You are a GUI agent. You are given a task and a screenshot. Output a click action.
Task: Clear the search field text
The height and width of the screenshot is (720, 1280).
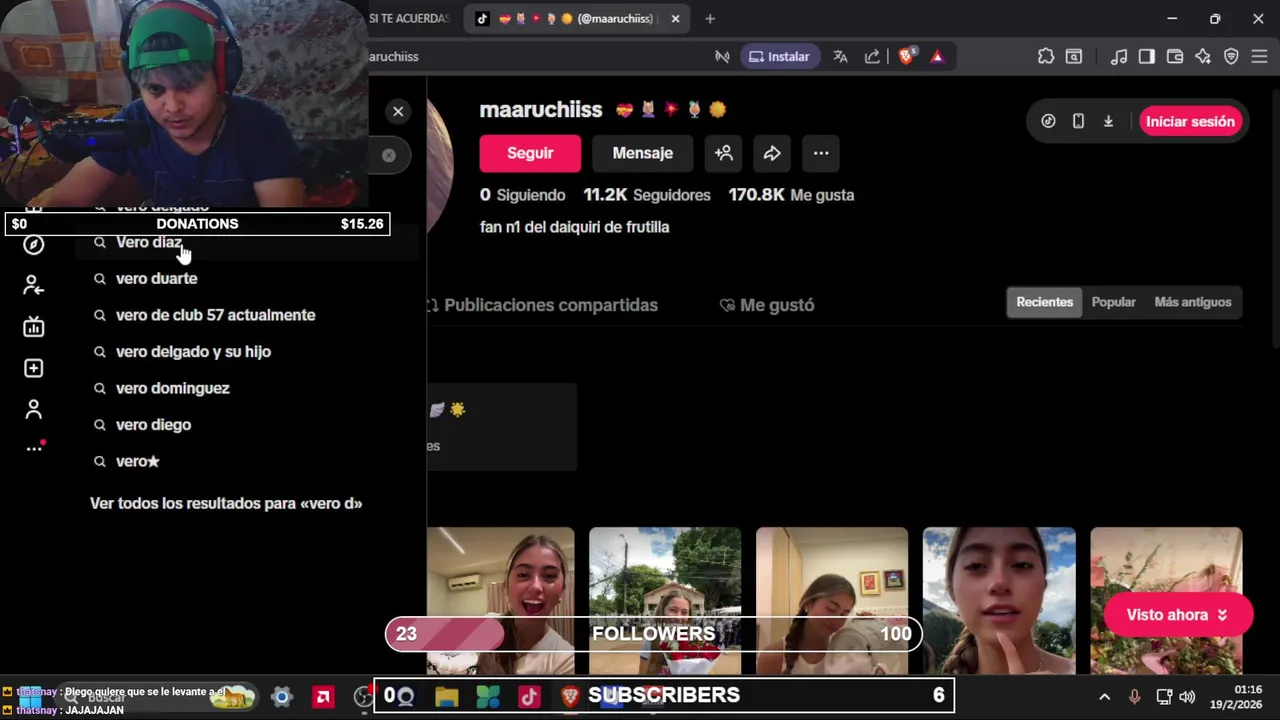click(x=389, y=155)
